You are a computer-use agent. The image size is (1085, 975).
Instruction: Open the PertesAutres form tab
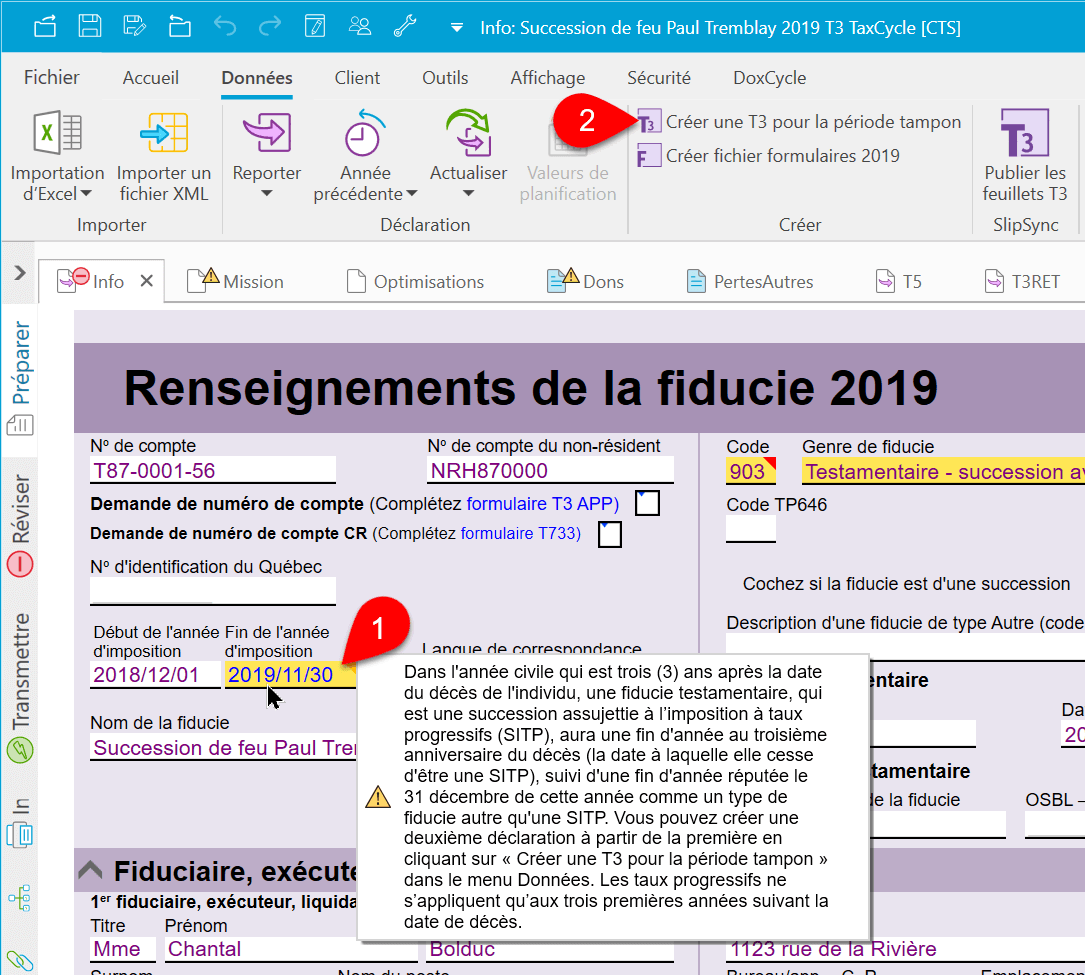point(750,282)
